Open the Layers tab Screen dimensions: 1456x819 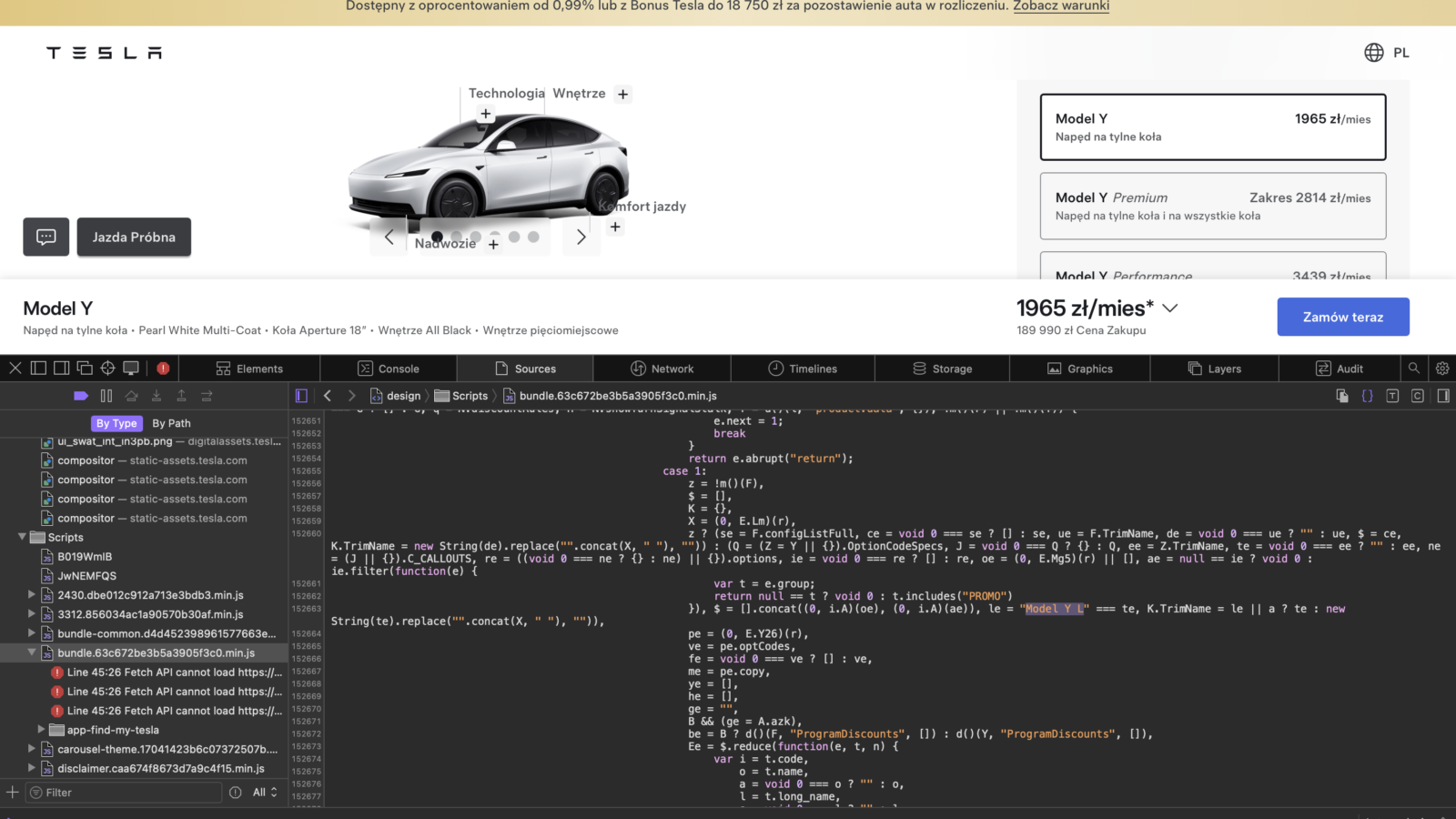1215,369
